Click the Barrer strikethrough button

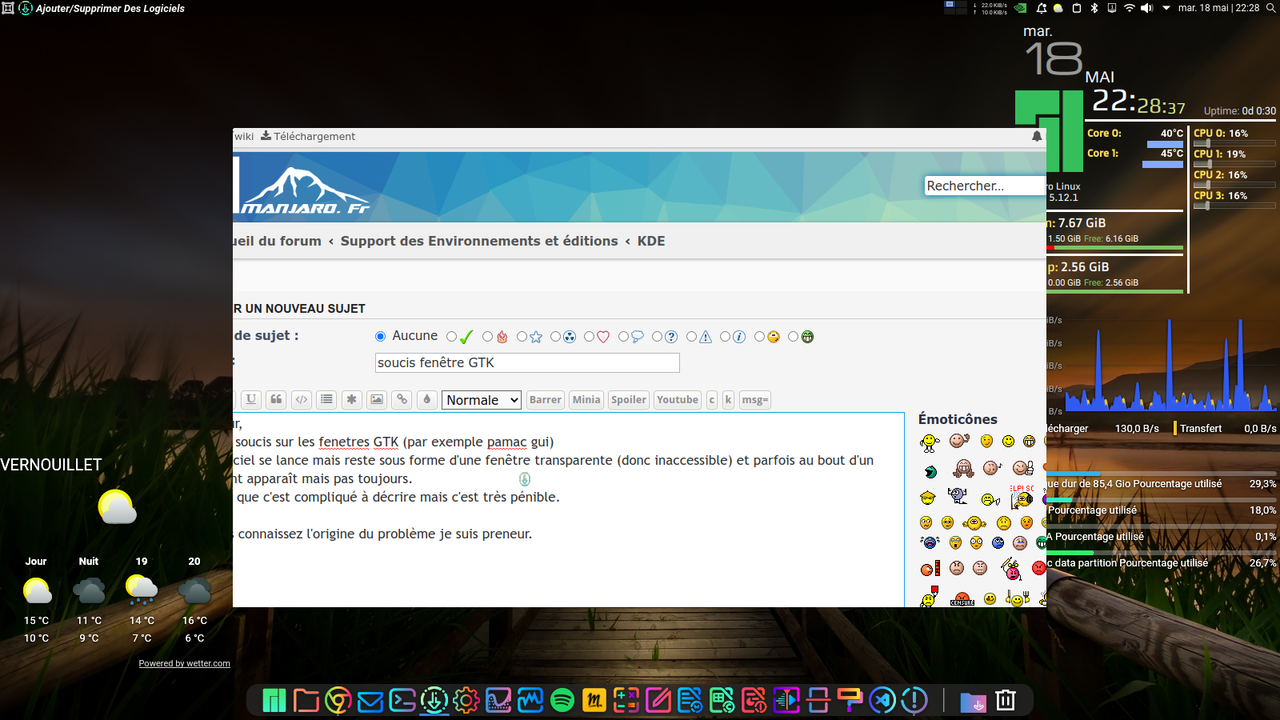coord(545,399)
